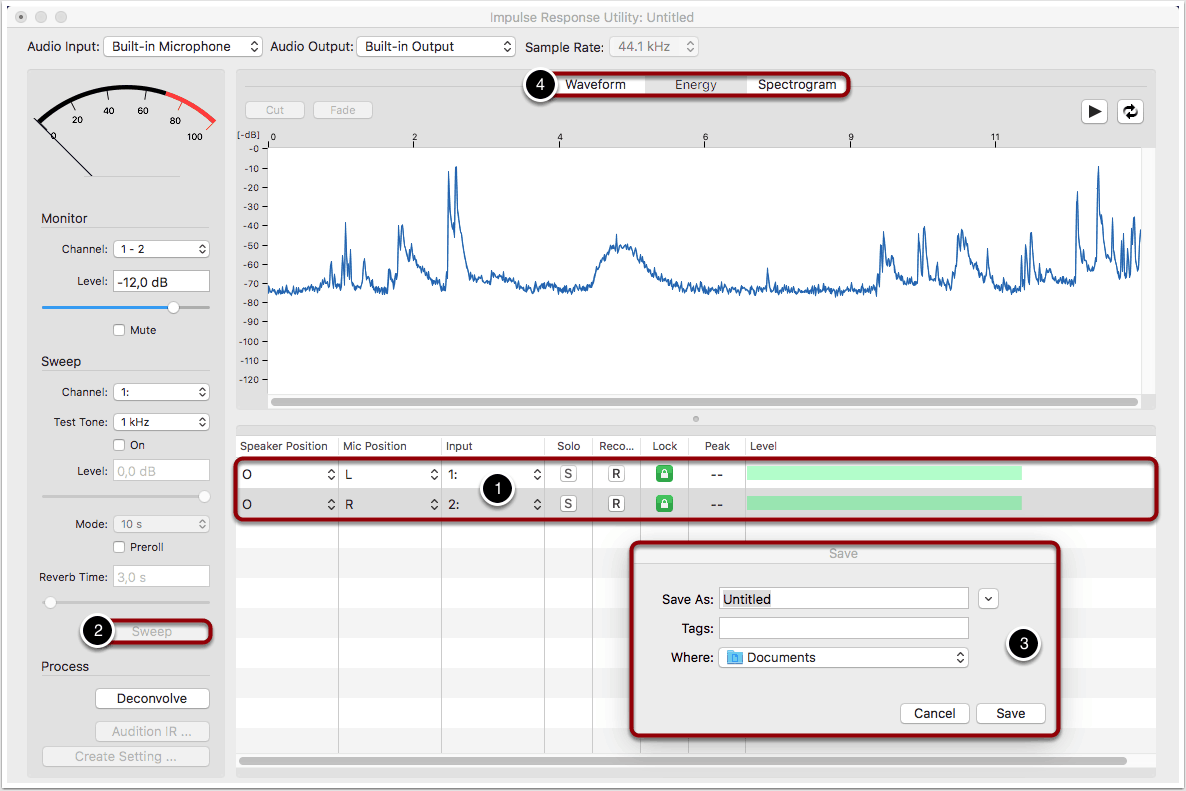This screenshot has height=791, width=1186.
Task: Enable the Mute checkbox under Monitor
Action: 119,330
